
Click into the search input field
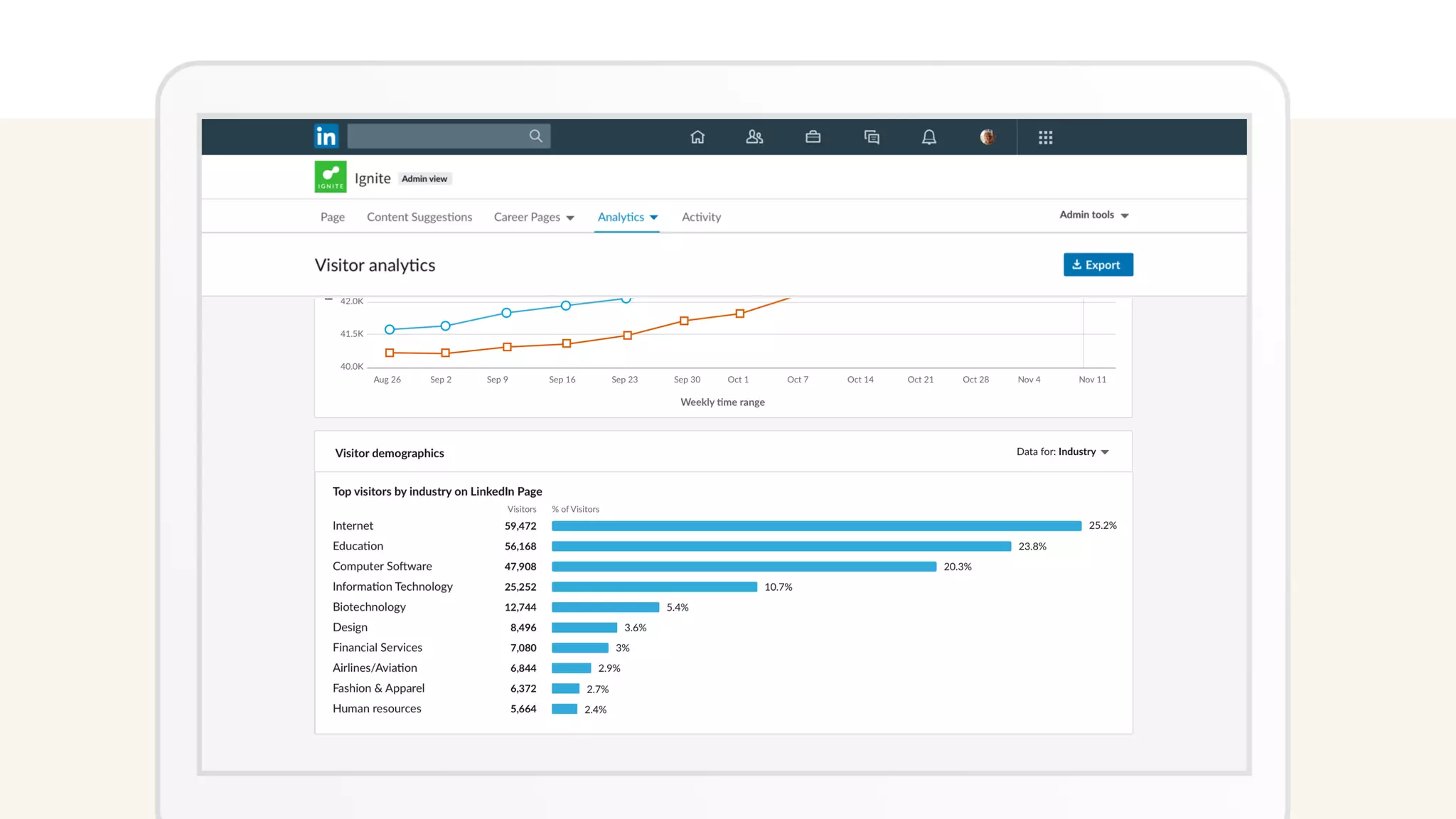437,136
